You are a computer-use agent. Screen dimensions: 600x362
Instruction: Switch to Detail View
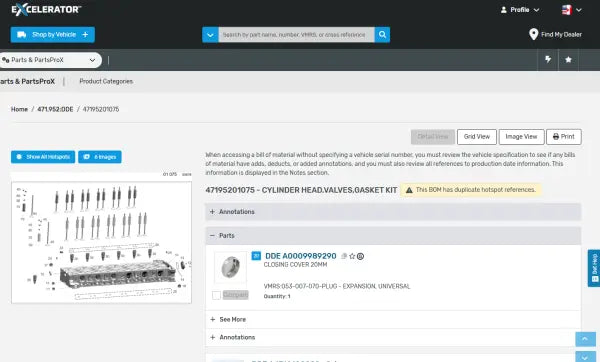433,137
